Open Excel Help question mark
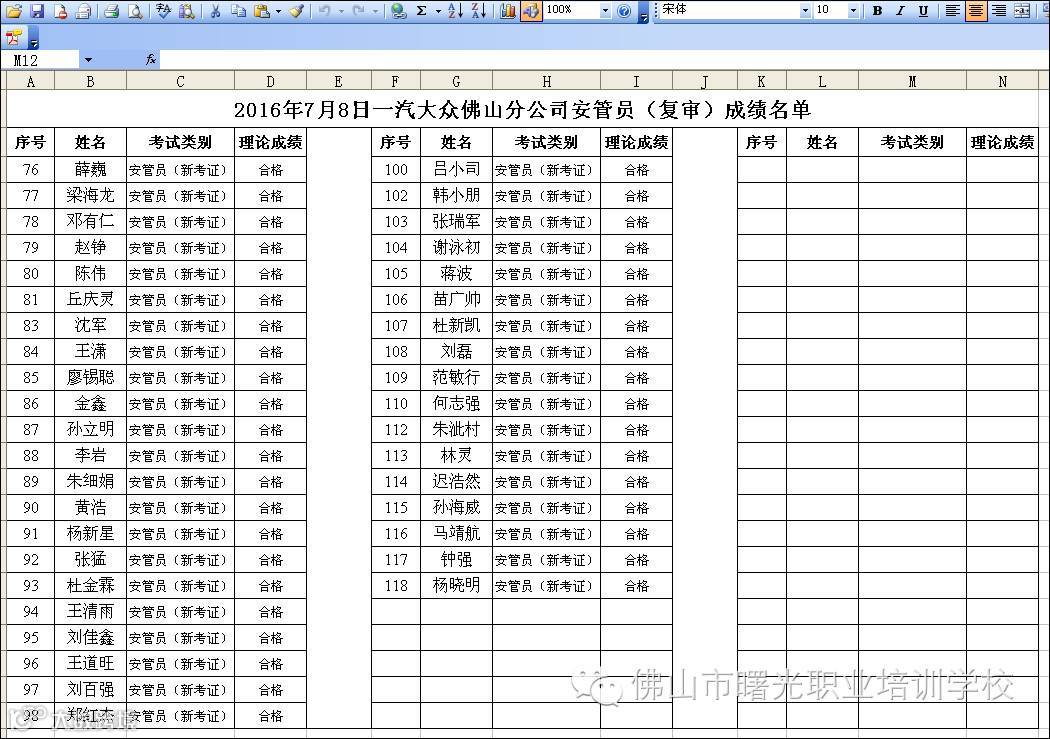Screen dimensions: 1050x739 [624, 11]
